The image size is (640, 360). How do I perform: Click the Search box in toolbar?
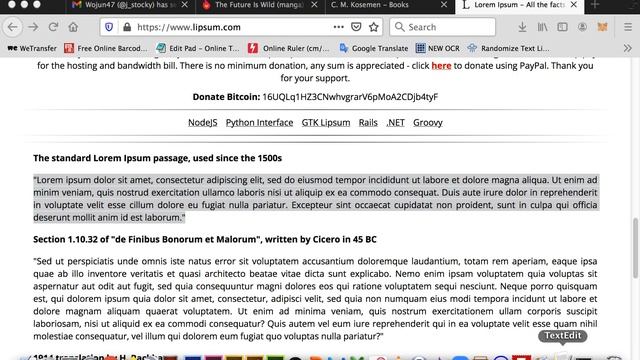pos(442,27)
